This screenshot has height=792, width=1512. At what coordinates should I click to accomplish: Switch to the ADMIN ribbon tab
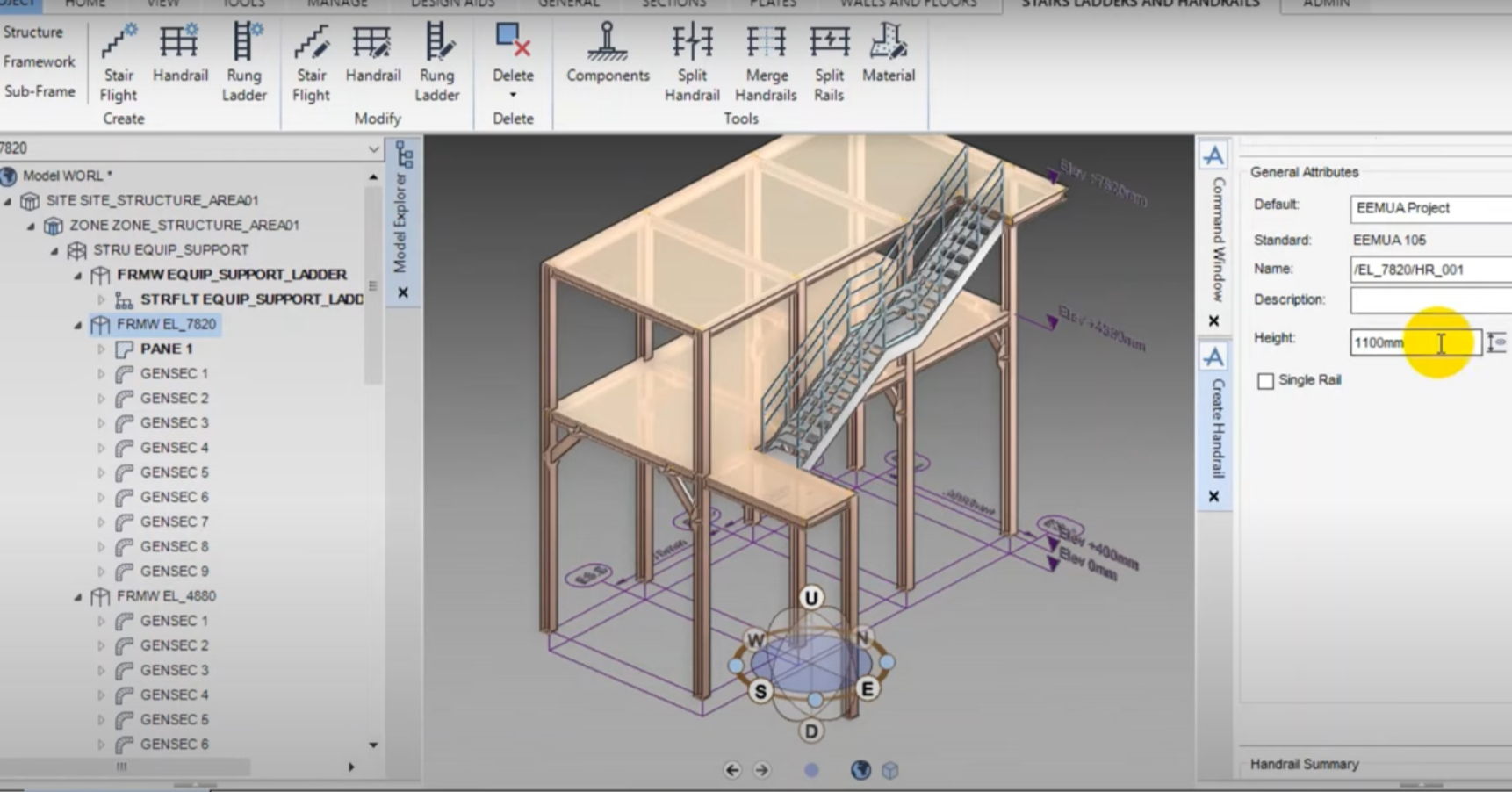click(1326, 4)
